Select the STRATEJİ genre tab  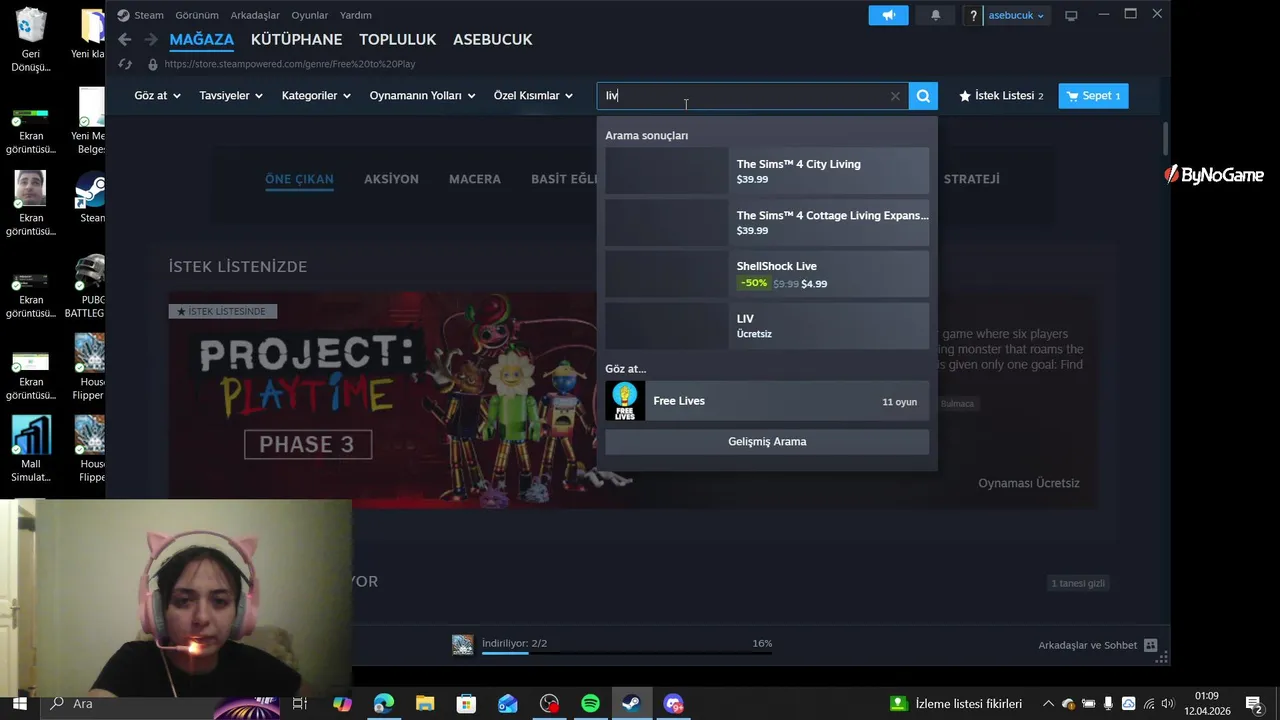point(972,179)
